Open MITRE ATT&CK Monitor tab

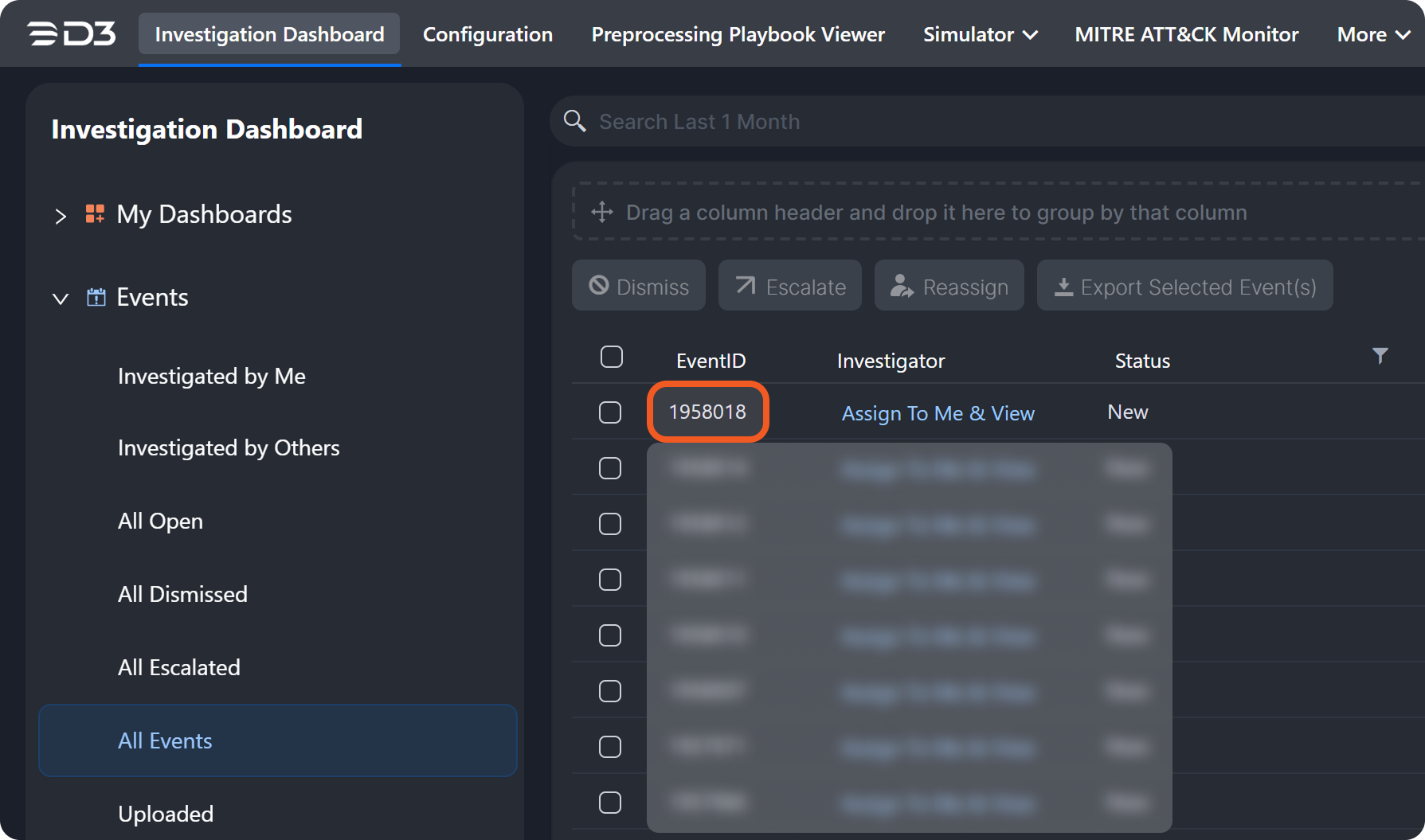pyautogui.click(x=1186, y=34)
